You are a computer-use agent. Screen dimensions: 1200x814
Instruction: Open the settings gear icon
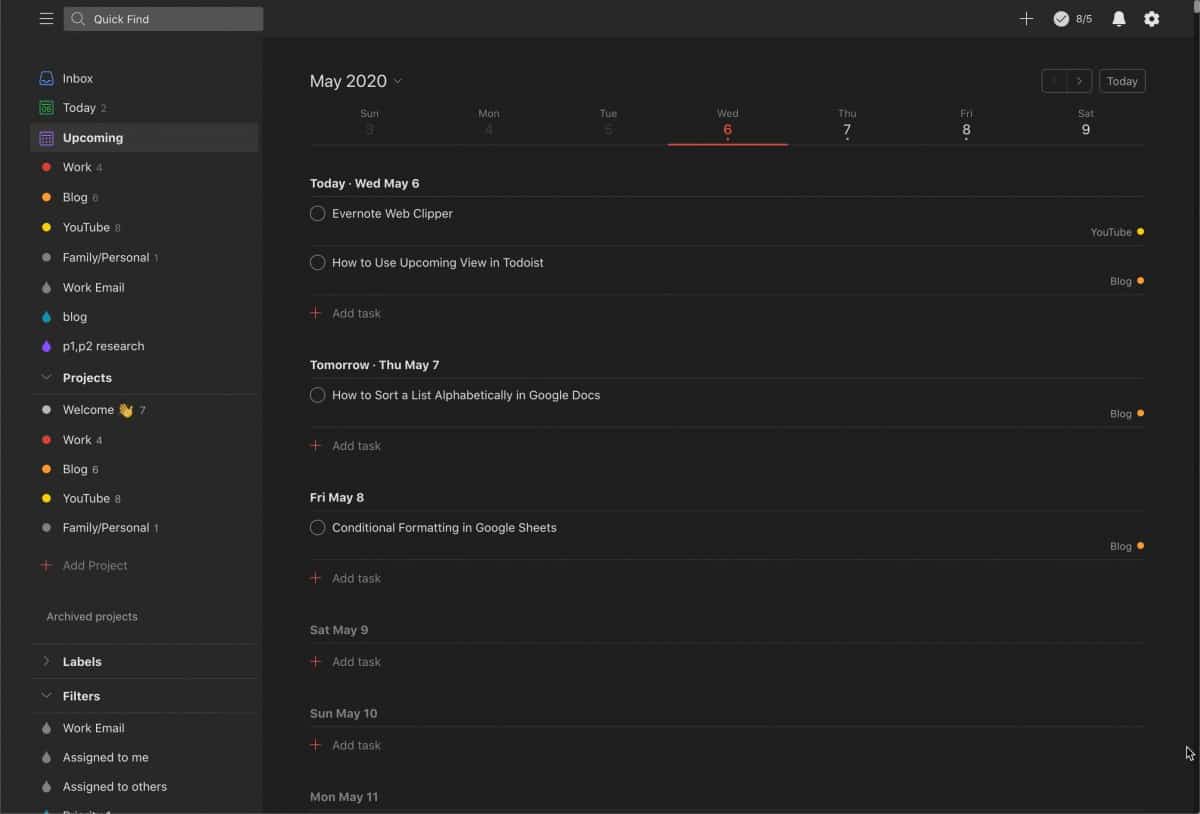click(1152, 19)
